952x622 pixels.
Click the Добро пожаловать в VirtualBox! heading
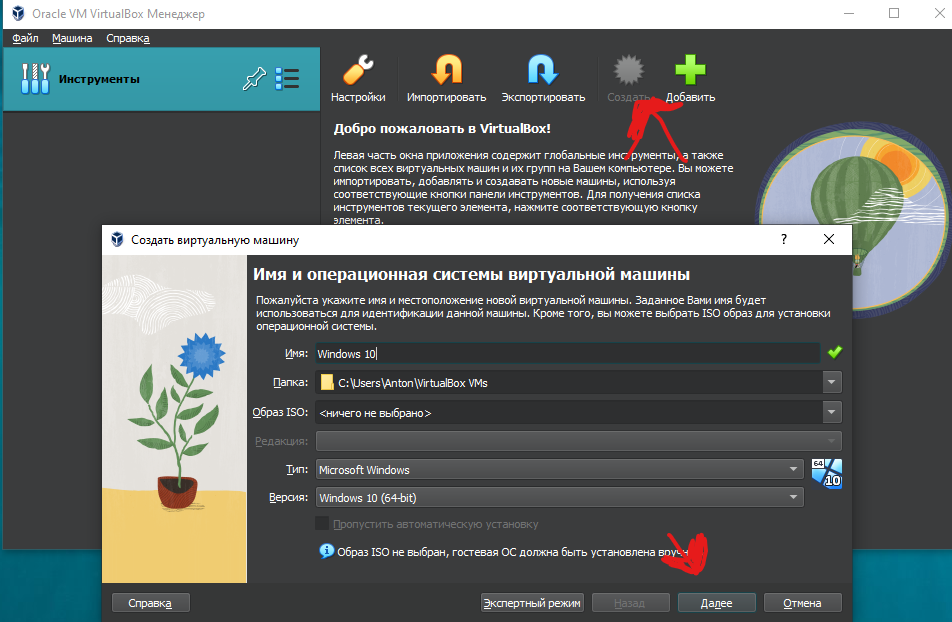pos(442,129)
